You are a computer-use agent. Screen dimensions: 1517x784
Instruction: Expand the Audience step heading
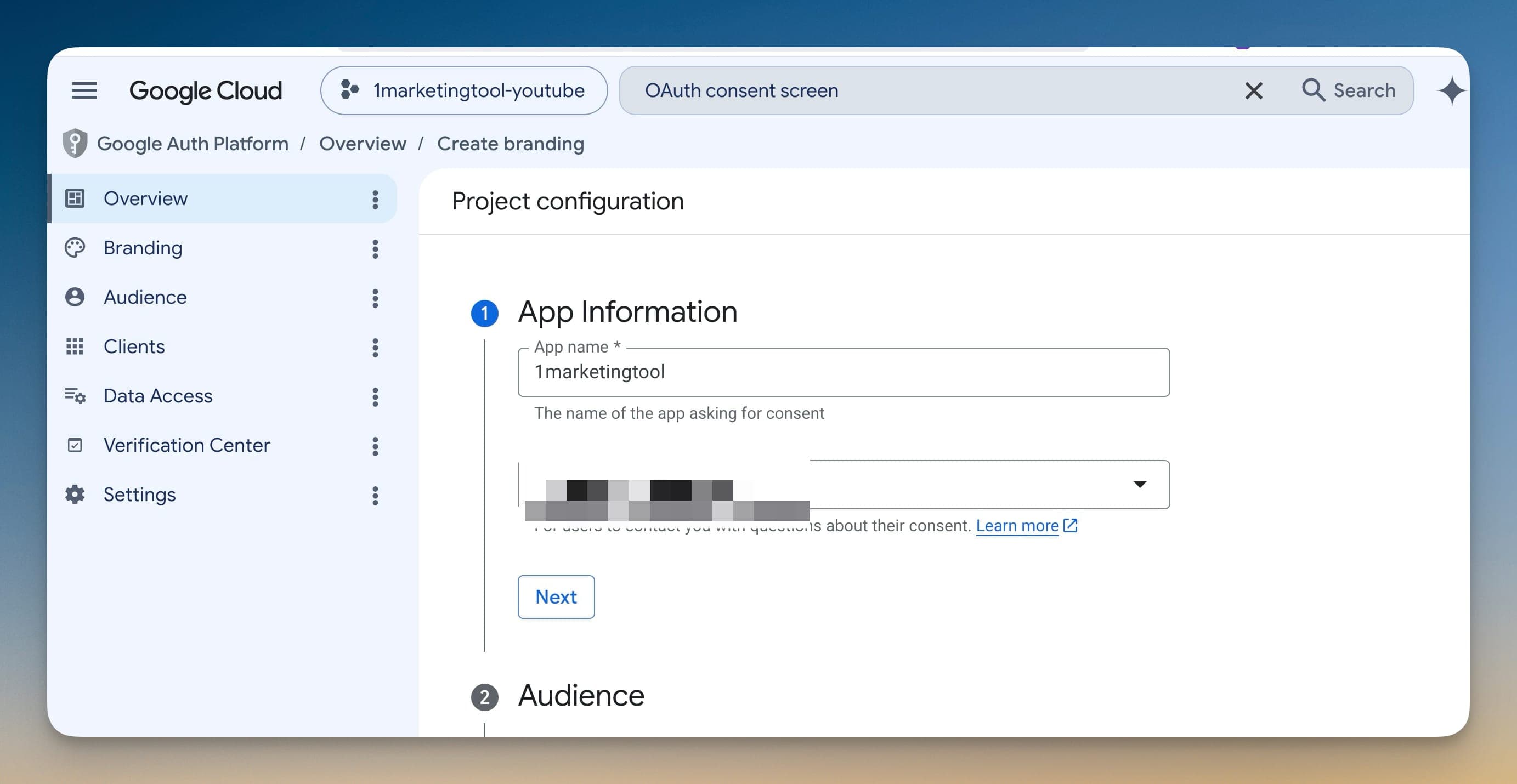(581, 695)
